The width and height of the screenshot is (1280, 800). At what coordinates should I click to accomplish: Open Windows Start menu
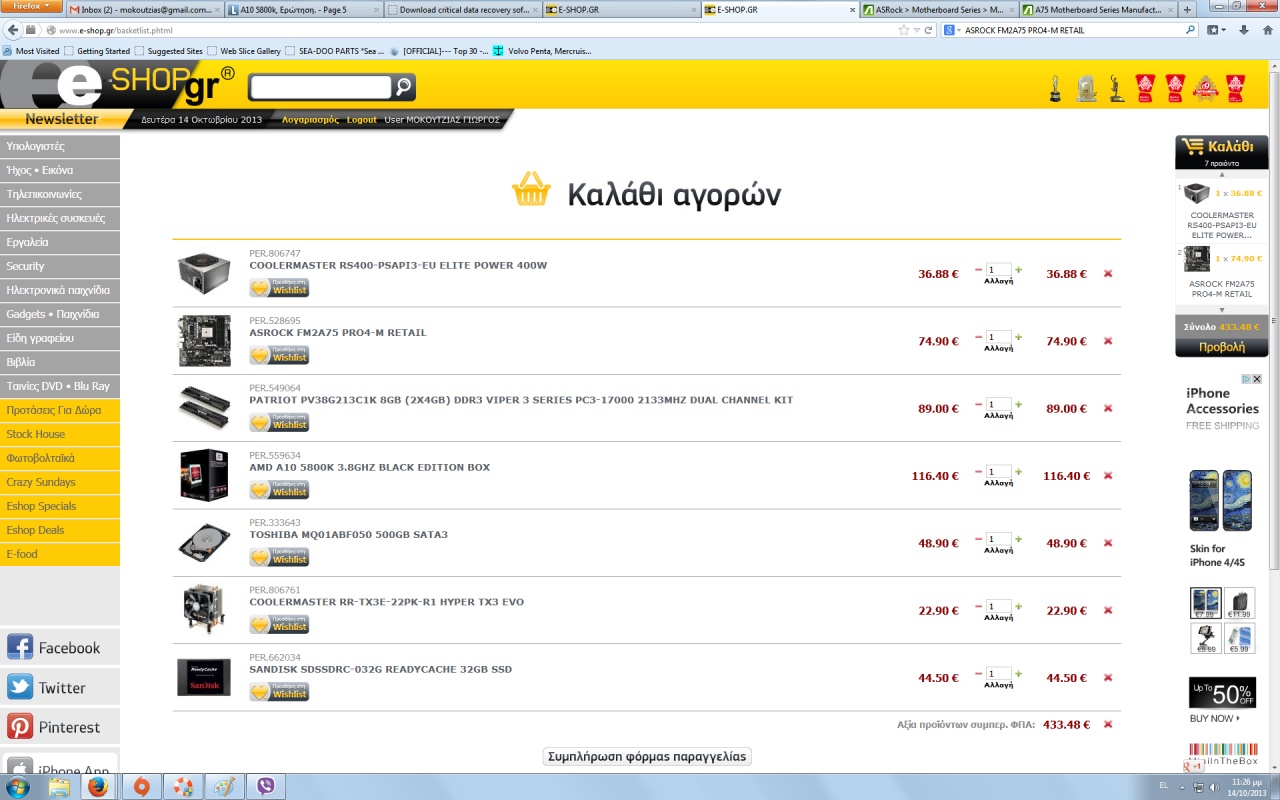17,786
